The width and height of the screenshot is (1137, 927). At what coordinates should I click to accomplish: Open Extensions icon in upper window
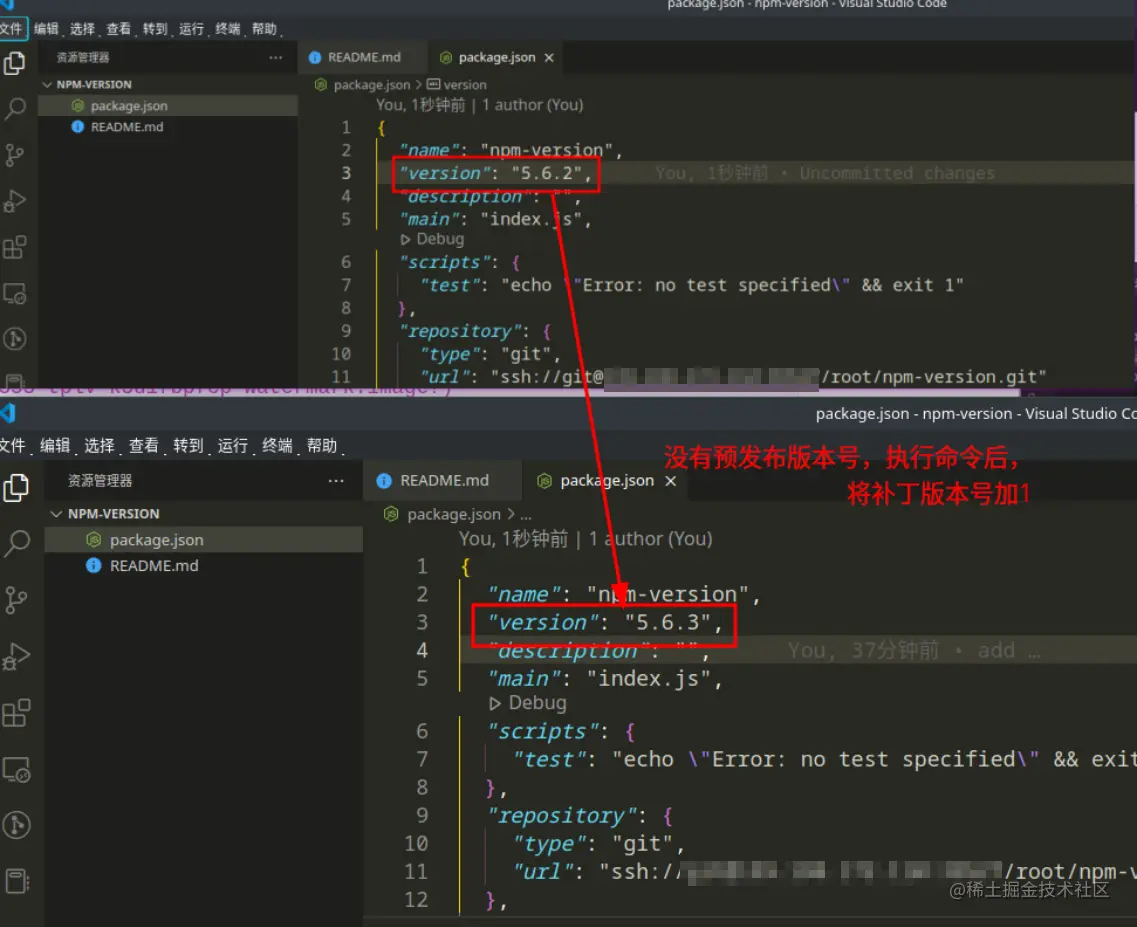15,247
